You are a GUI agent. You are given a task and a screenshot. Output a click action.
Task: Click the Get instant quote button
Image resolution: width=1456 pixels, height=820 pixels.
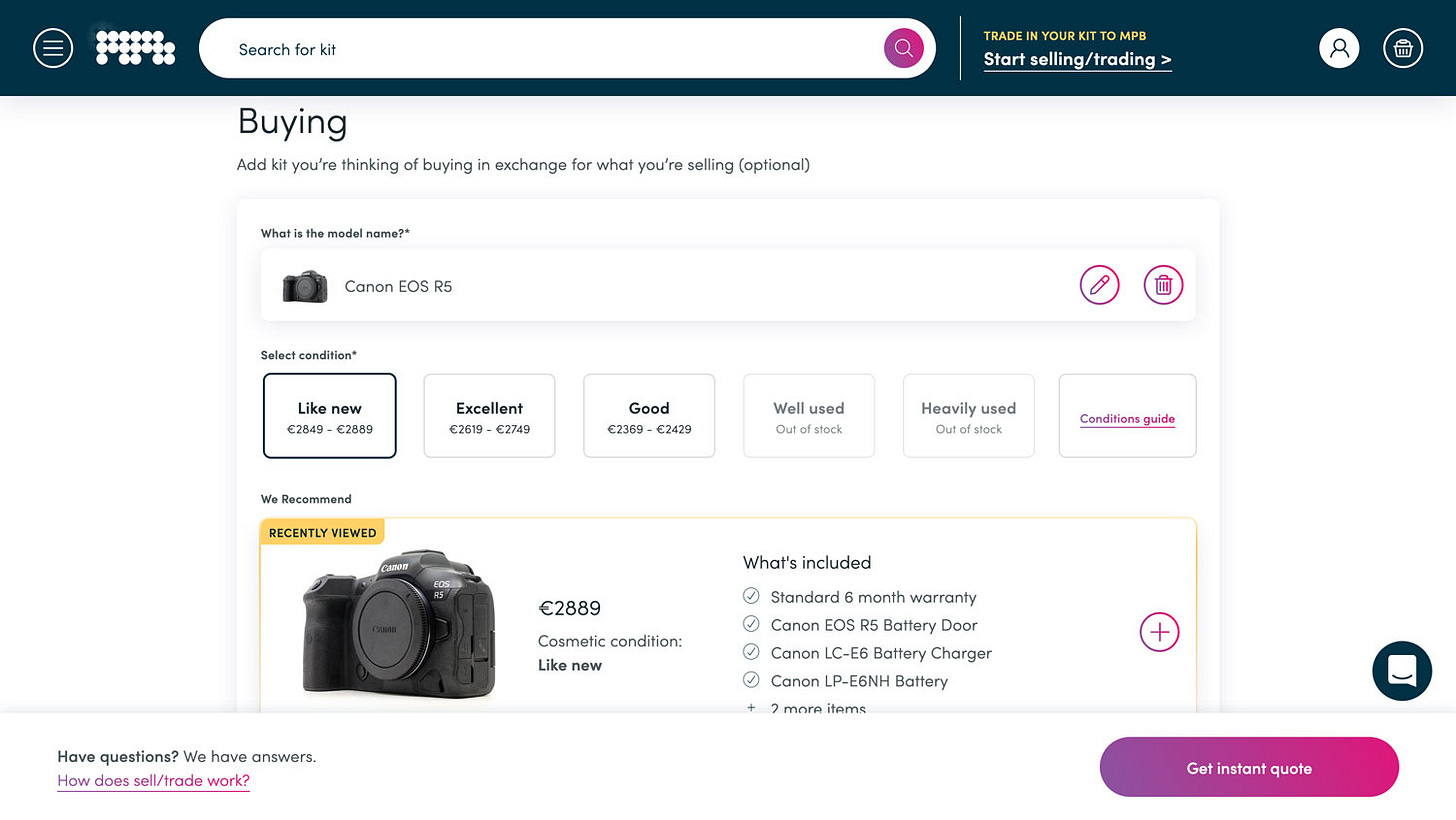1249,768
